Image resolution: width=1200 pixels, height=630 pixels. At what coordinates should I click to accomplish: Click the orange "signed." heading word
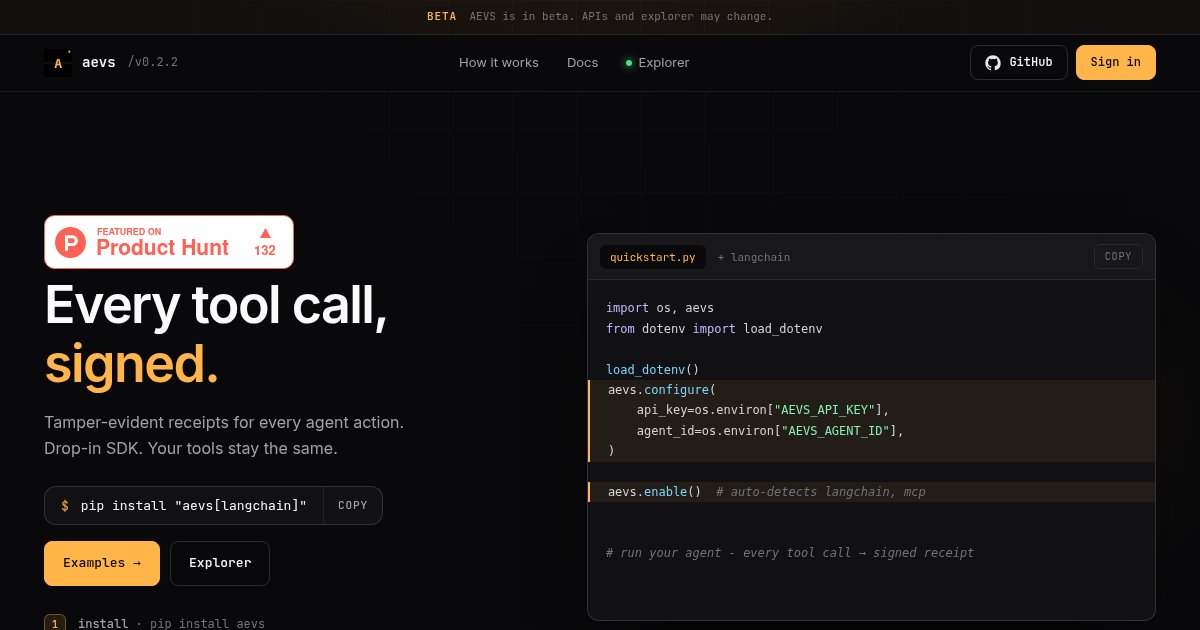131,364
